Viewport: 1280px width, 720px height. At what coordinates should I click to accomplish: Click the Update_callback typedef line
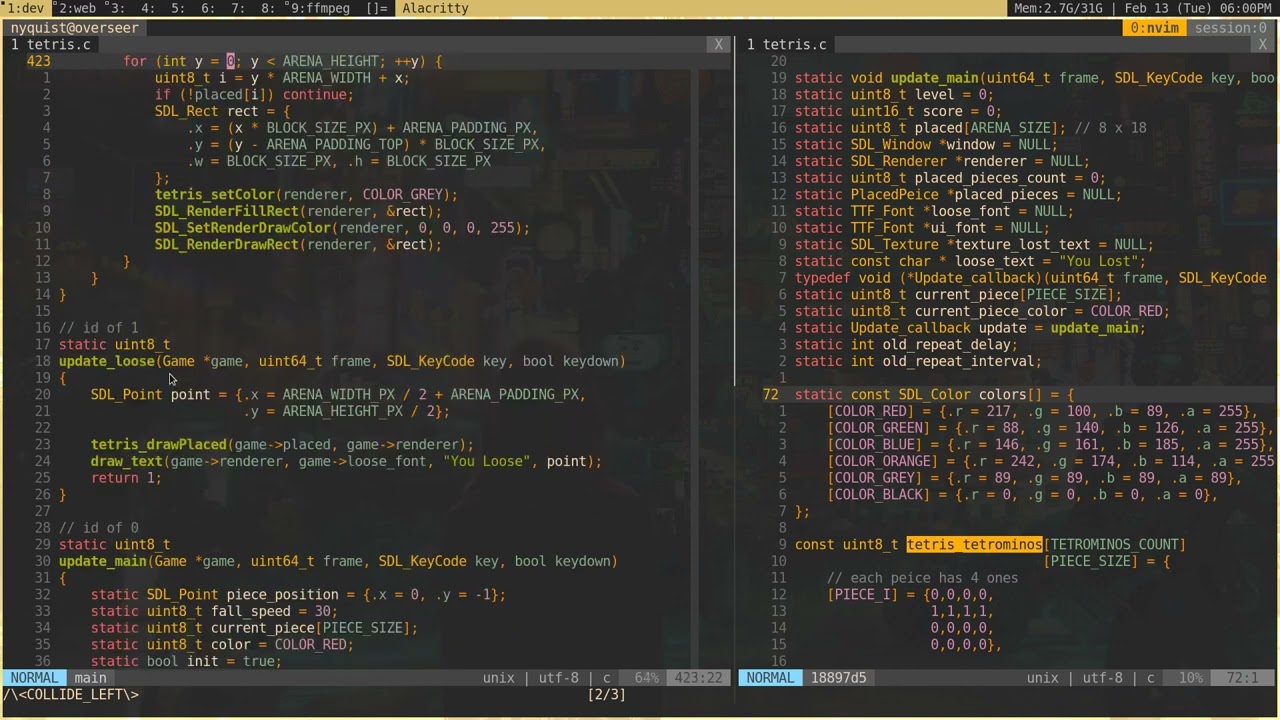point(1030,278)
